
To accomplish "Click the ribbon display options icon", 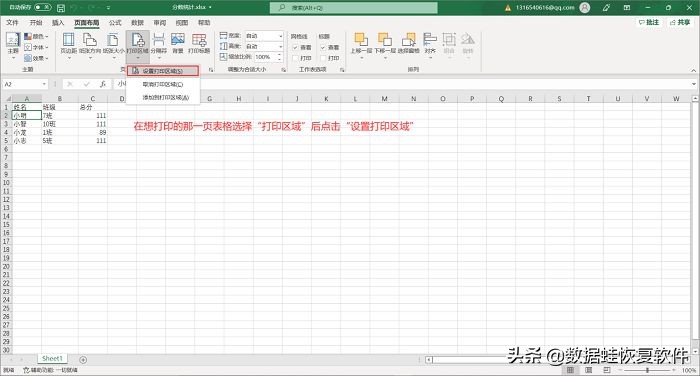I will click(627, 8).
